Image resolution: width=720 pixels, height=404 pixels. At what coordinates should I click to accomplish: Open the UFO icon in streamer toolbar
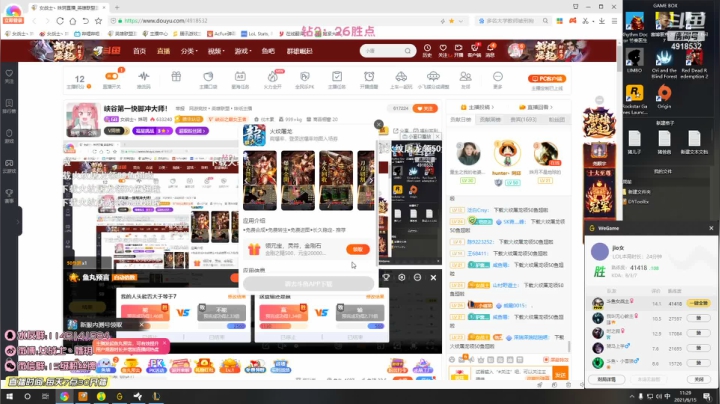pyautogui.click(x=433, y=76)
